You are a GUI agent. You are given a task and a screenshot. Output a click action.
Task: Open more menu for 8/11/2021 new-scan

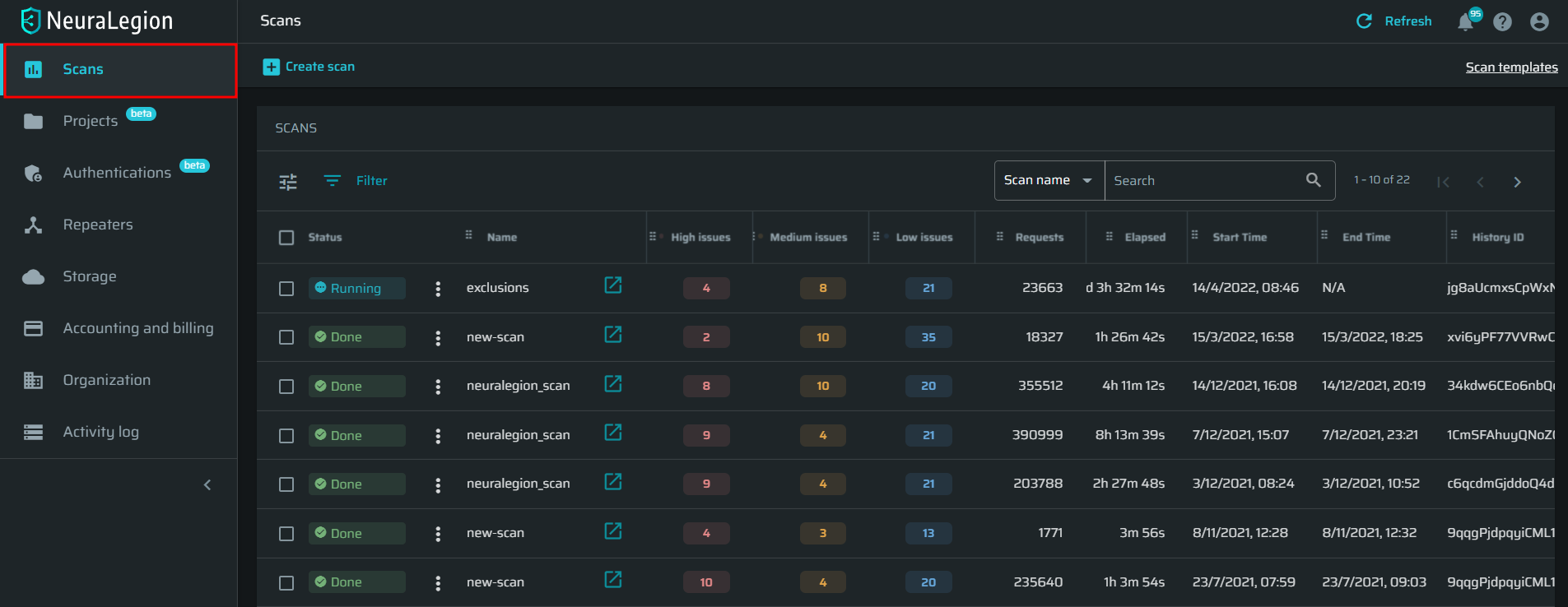pos(438,534)
